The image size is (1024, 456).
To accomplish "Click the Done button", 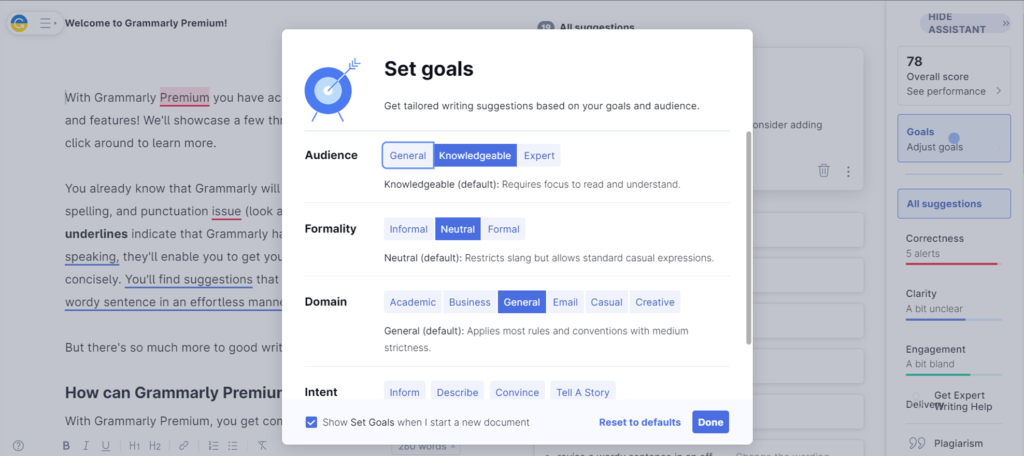I will 711,422.
